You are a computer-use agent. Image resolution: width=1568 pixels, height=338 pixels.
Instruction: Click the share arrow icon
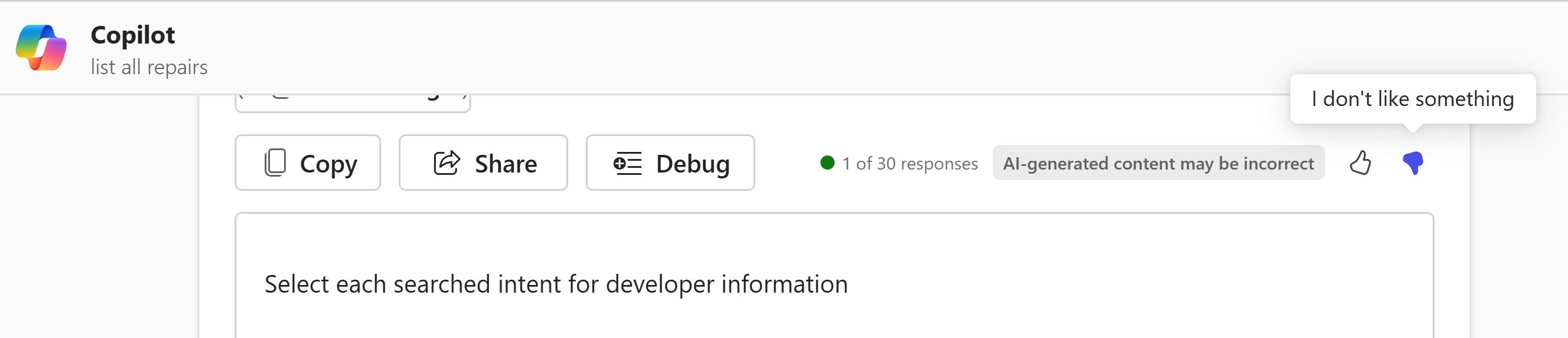pyautogui.click(x=447, y=163)
